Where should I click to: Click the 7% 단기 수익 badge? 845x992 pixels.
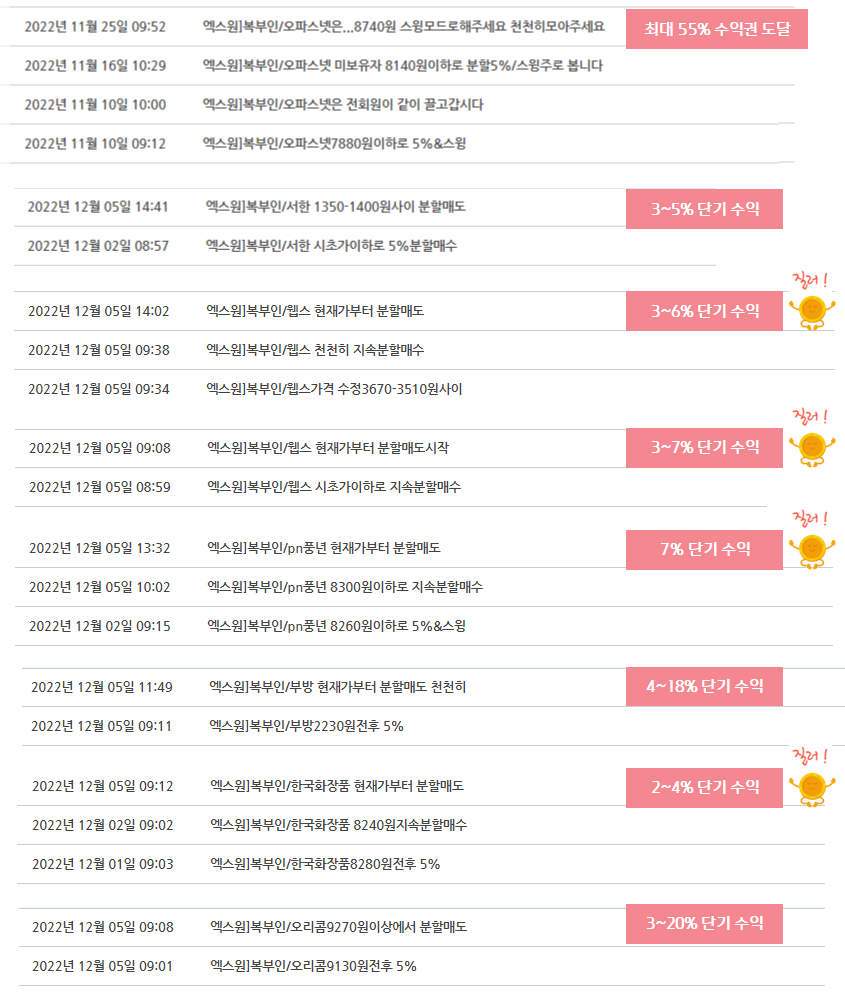pos(704,549)
